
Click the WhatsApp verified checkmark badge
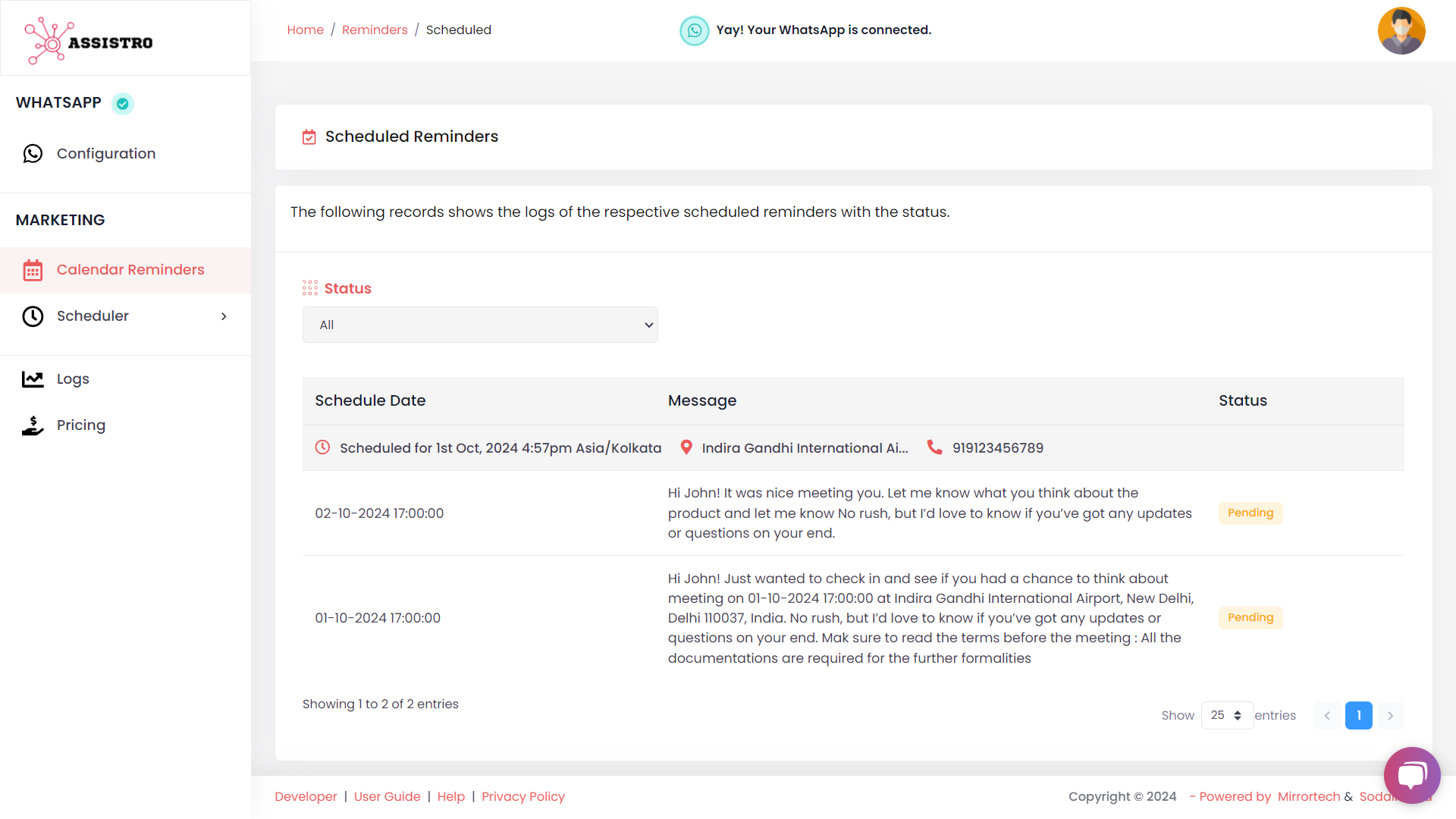click(122, 103)
